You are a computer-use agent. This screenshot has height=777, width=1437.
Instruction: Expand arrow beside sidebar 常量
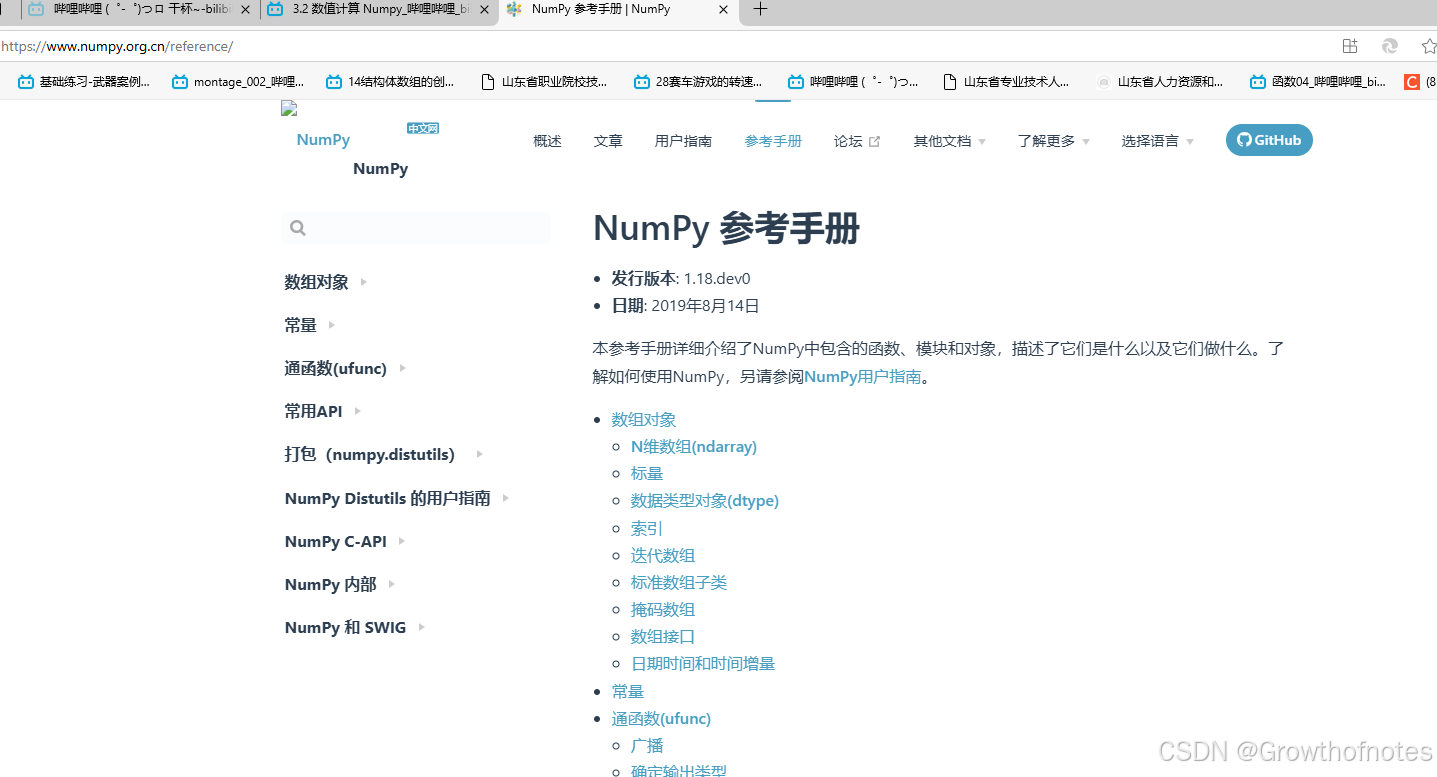(x=332, y=325)
